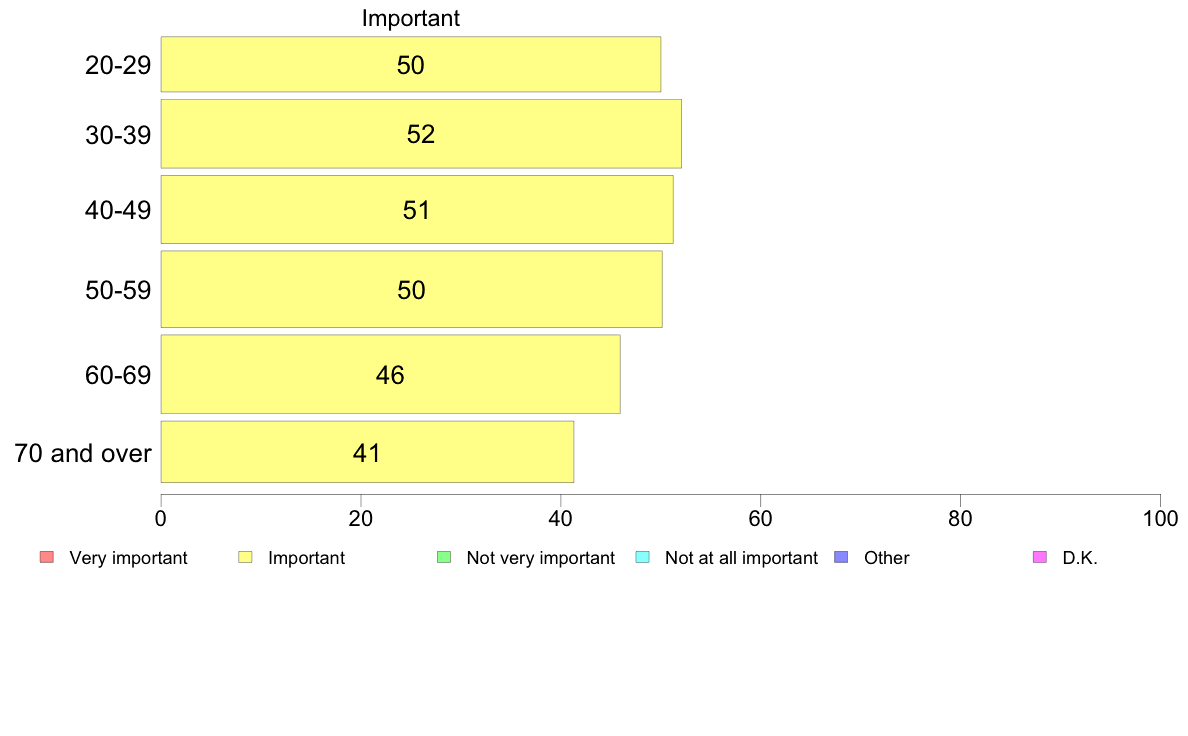Click the 70 and over axis label
The height and width of the screenshot is (736, 1188).
tap(83, 453)
